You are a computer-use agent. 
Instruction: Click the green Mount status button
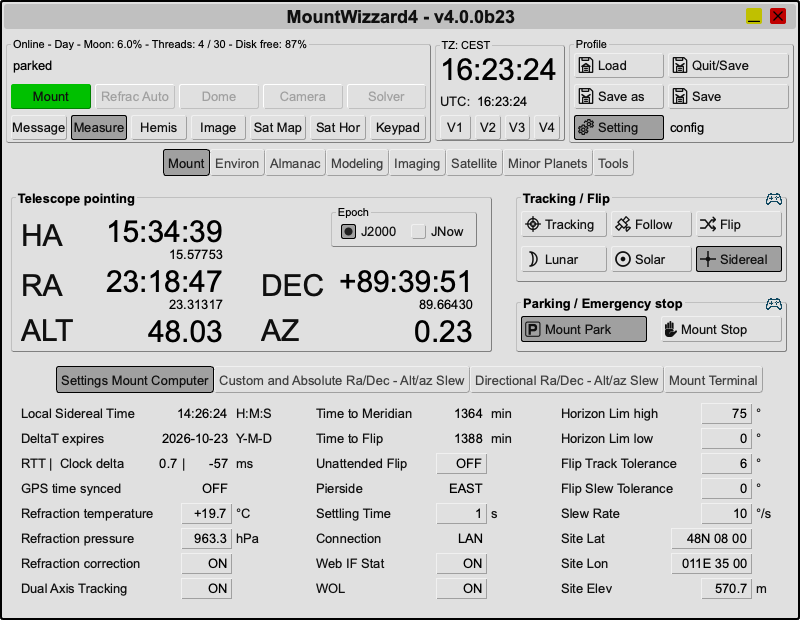tap(51, 96)
